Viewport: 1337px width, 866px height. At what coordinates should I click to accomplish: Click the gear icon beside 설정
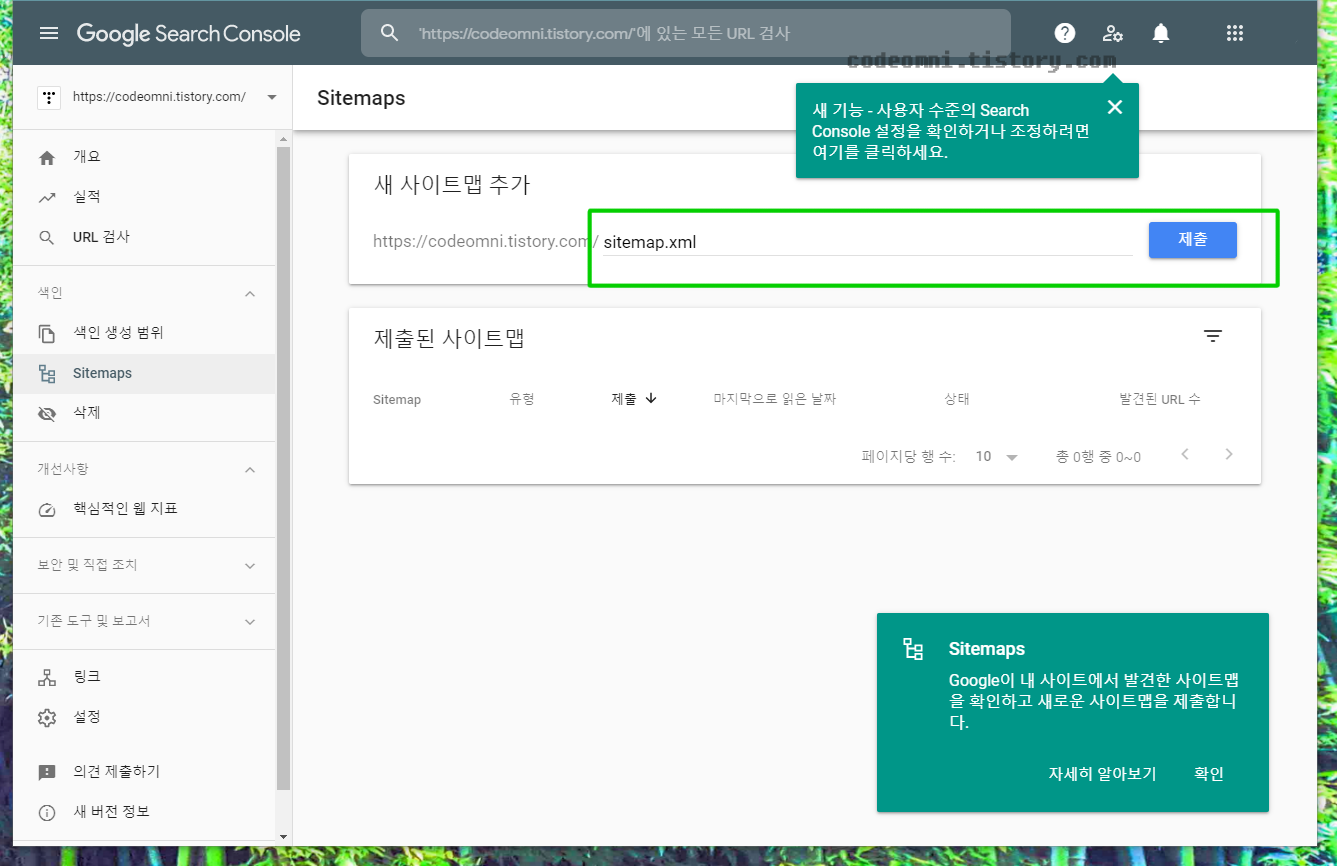47,717
